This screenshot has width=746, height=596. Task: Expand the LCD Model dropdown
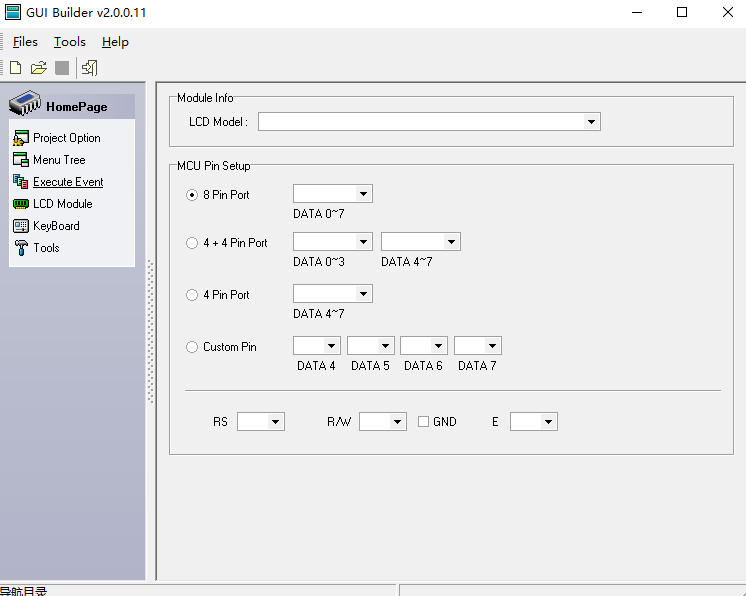pyautogui.click(x=592, y=122)
